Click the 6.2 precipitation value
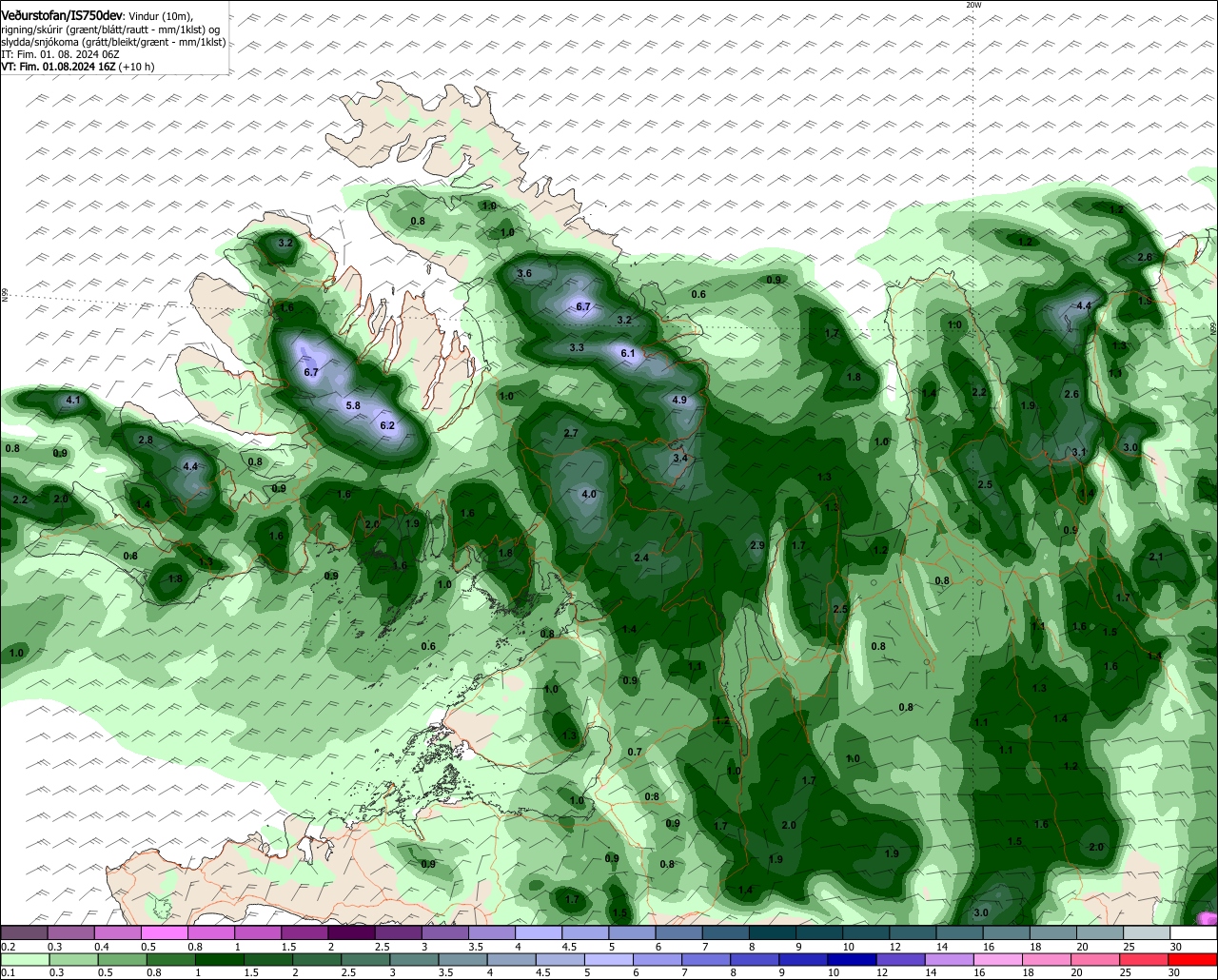1218x980 pixels. click(x=387, y=425)
